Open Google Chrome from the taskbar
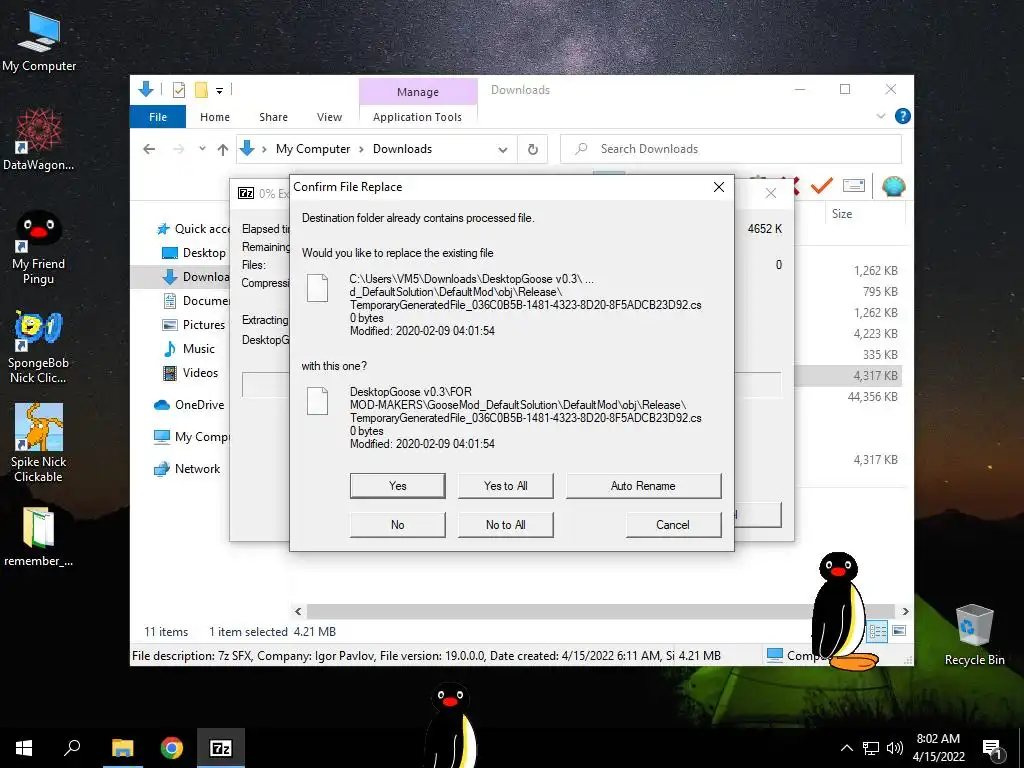 172,748
